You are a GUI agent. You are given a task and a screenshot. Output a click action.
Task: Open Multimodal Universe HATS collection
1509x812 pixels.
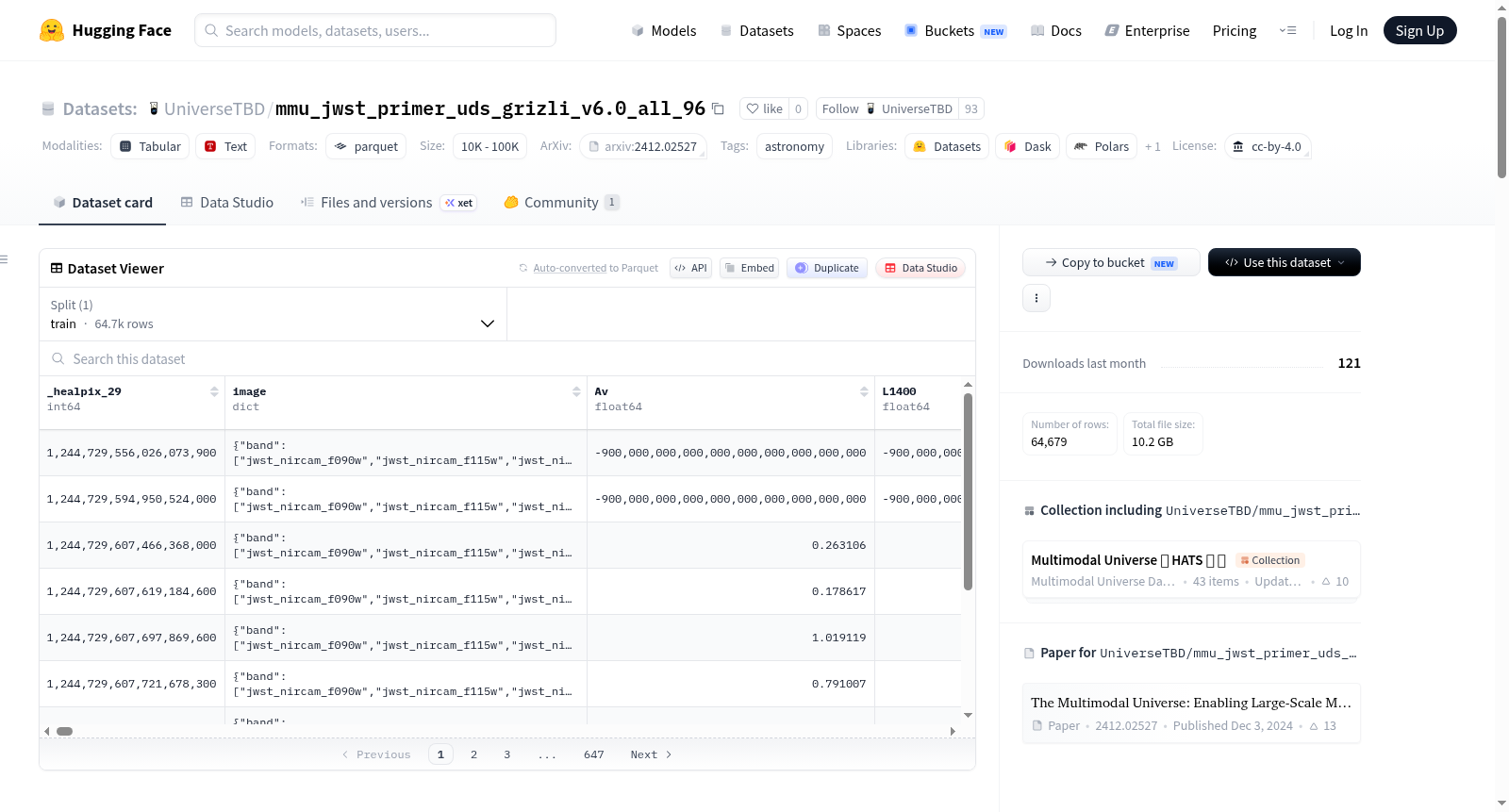[1191, 570]
